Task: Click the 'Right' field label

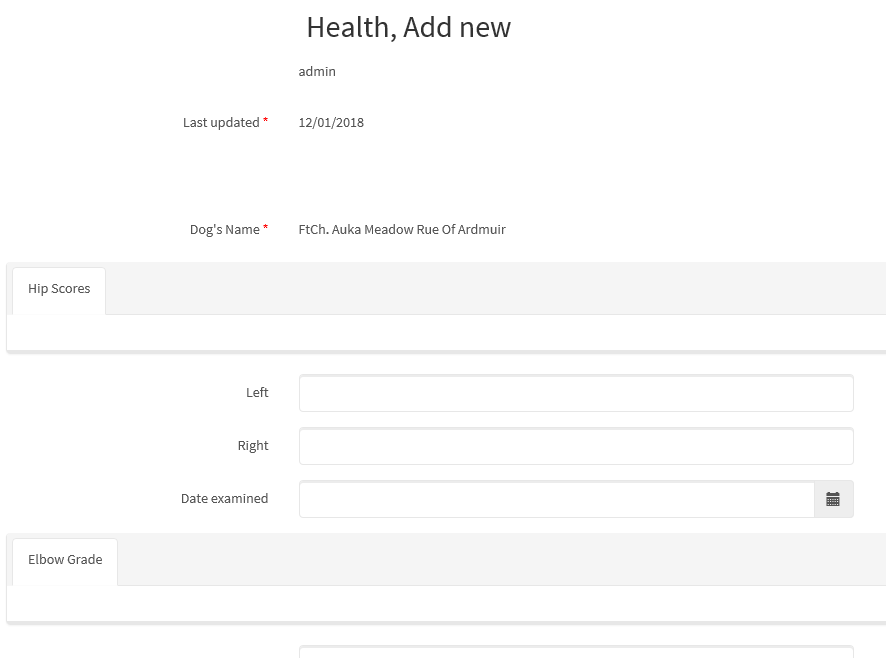Action: click(253, 445)
